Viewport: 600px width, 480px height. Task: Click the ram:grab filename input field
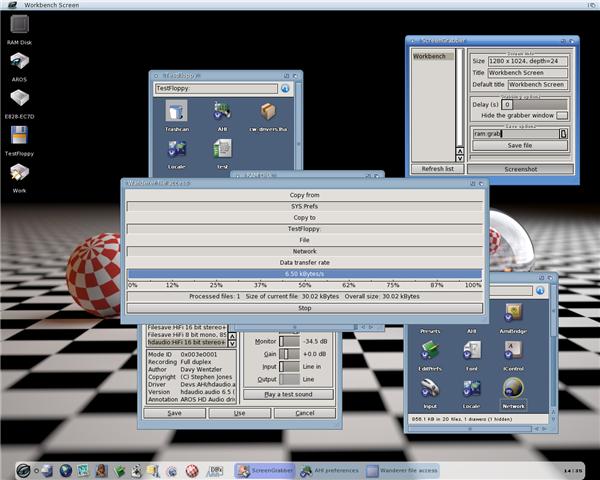pyautogui.click(x=514, y=132)
